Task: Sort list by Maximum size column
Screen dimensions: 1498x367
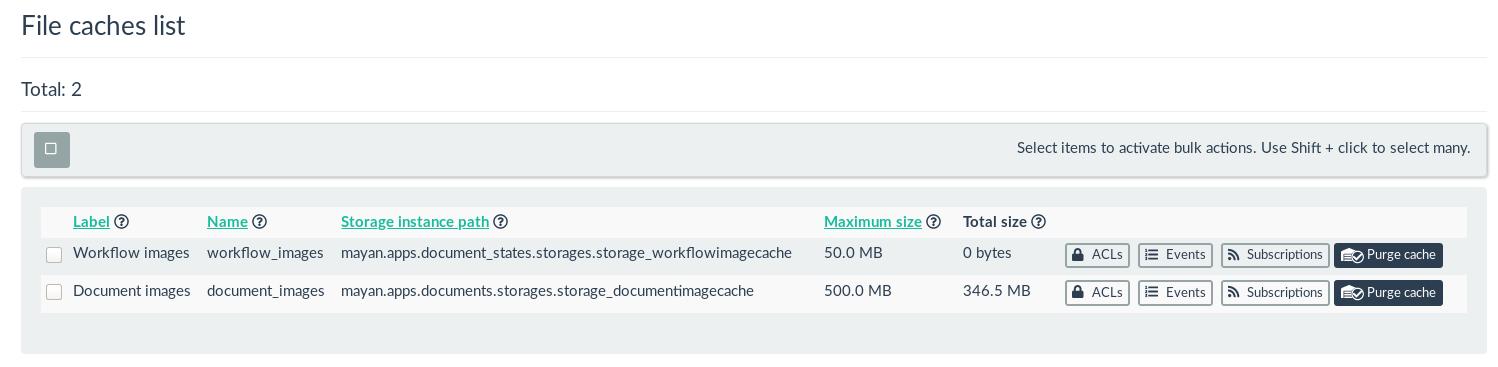Action: click(x=873, y=222)
